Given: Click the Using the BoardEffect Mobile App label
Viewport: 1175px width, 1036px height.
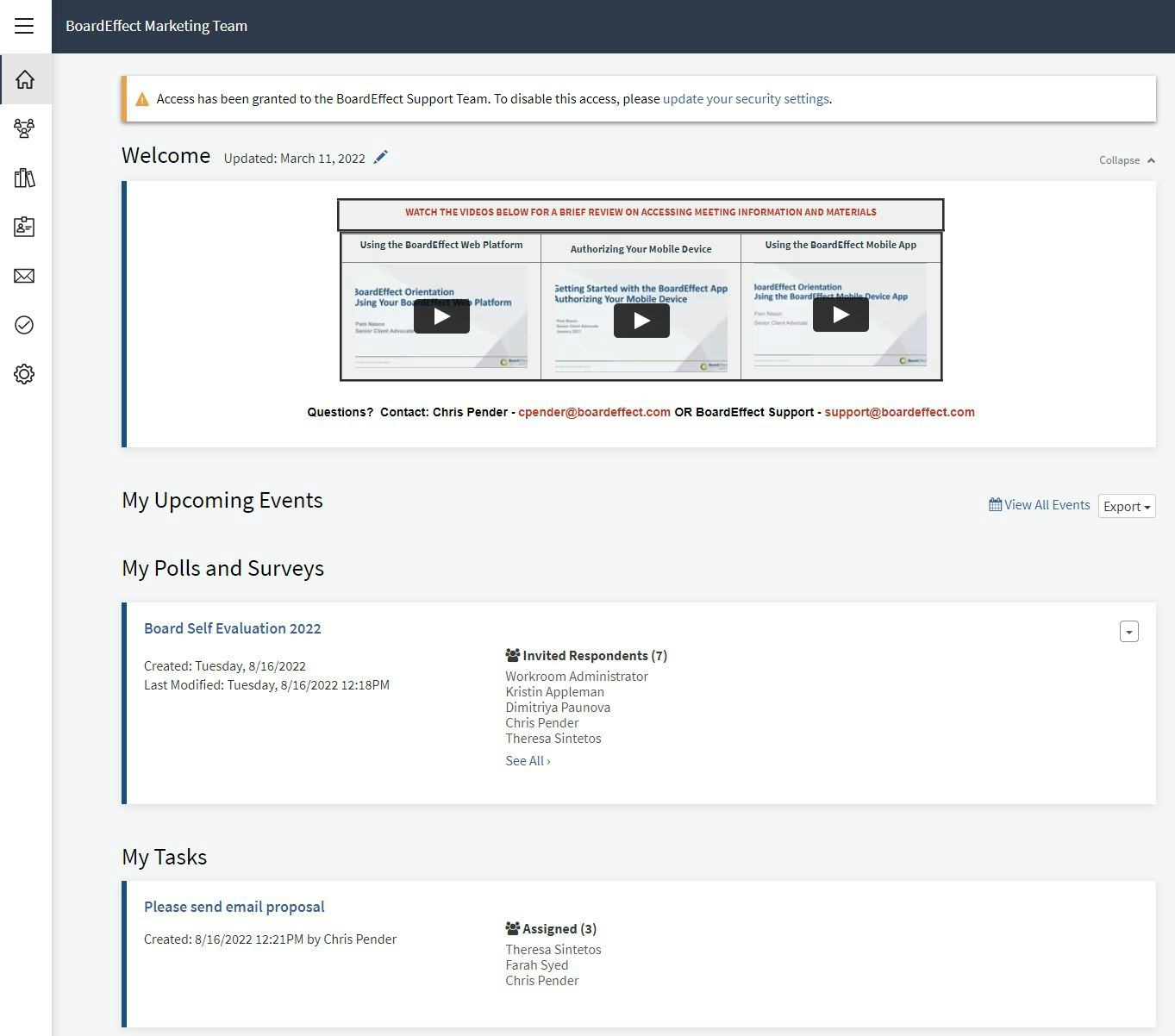Looking at the screenshot, I should [x=841, y=245].
